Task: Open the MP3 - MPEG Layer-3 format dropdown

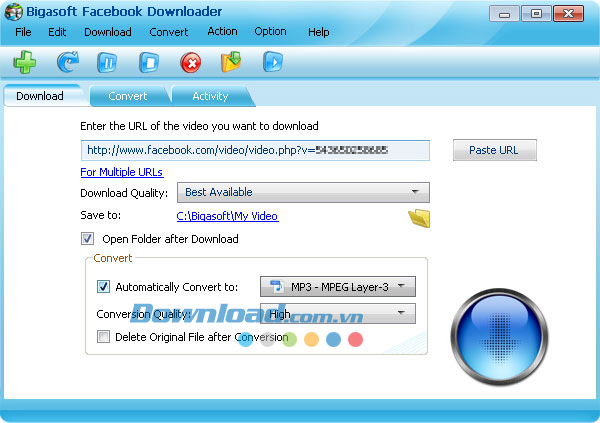Action: click(x=338, y=286)
